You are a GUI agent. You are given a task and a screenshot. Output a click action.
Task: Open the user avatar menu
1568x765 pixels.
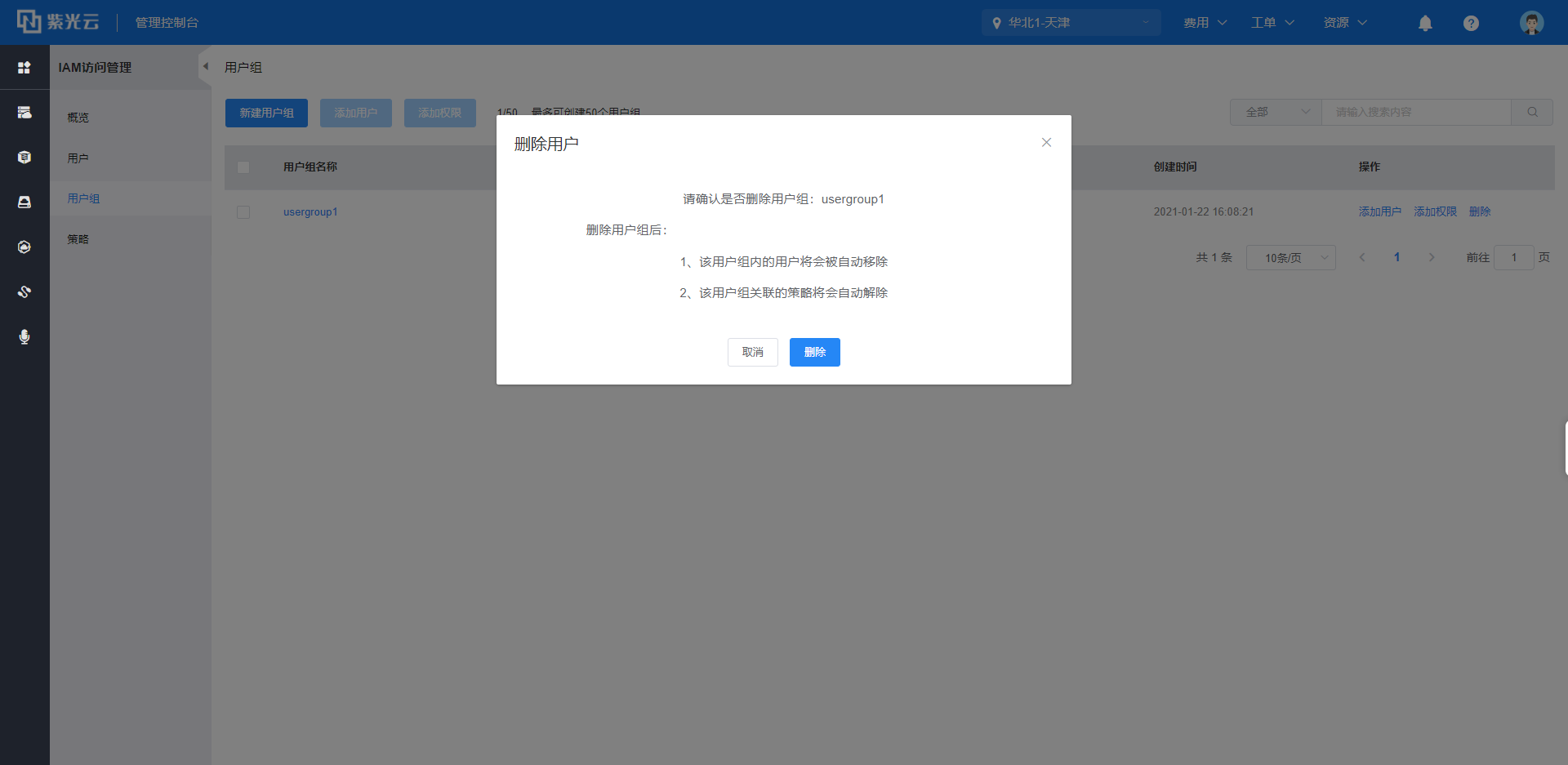[1531, 23]
